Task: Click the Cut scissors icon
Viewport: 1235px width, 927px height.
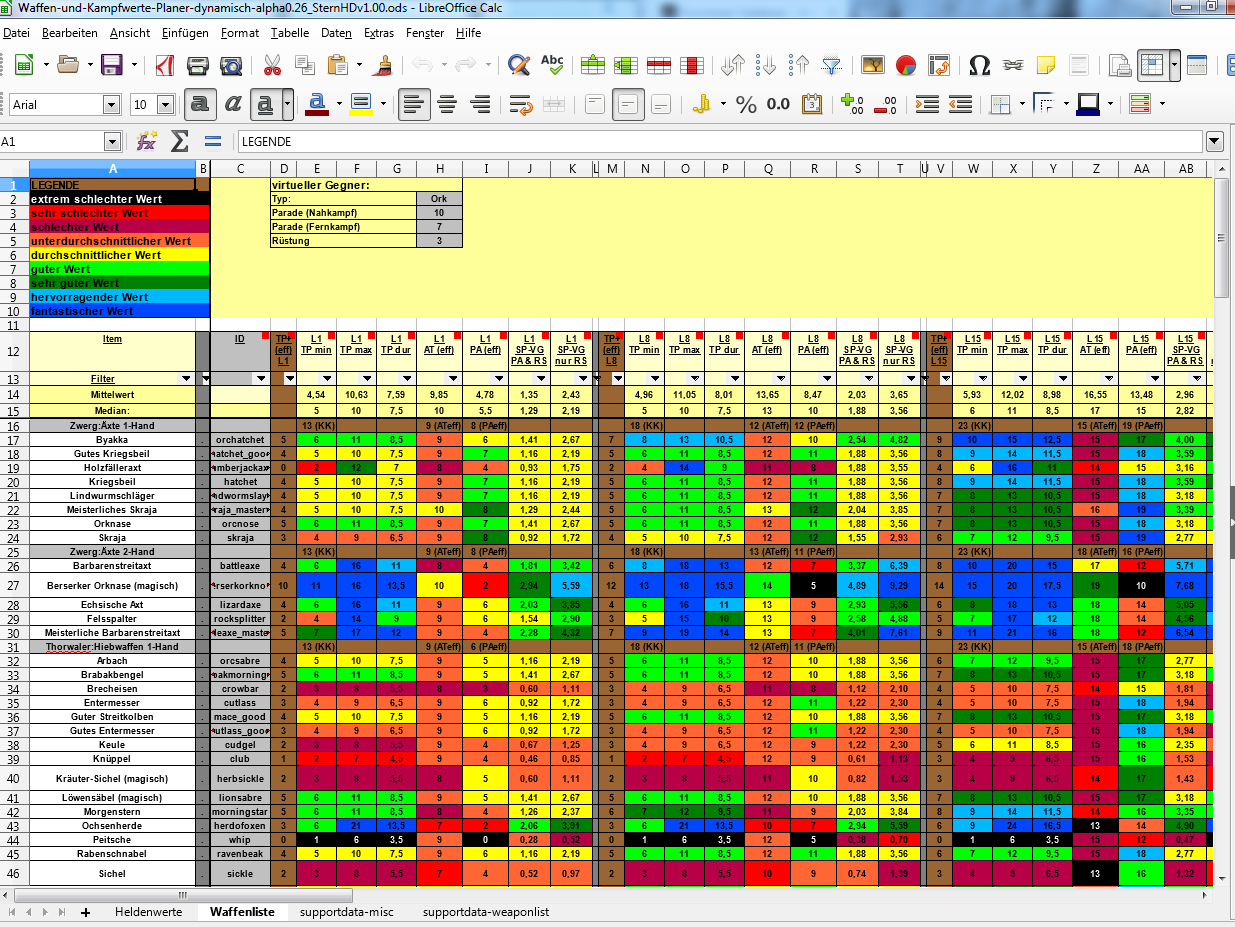Action: point(272,66)
